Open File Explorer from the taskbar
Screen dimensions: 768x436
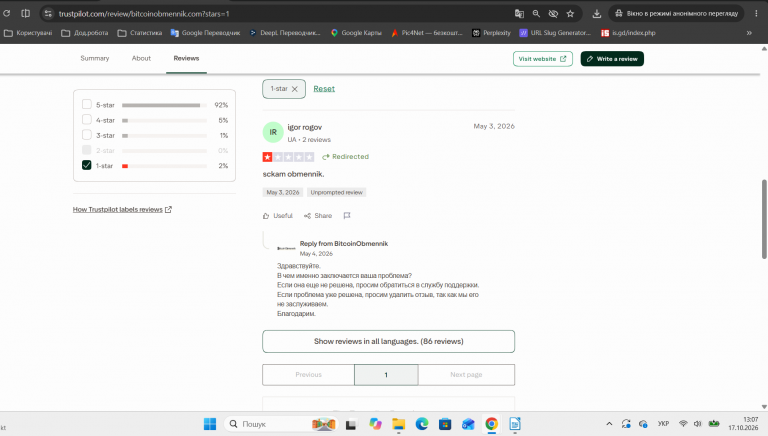(x=398, y=424)
